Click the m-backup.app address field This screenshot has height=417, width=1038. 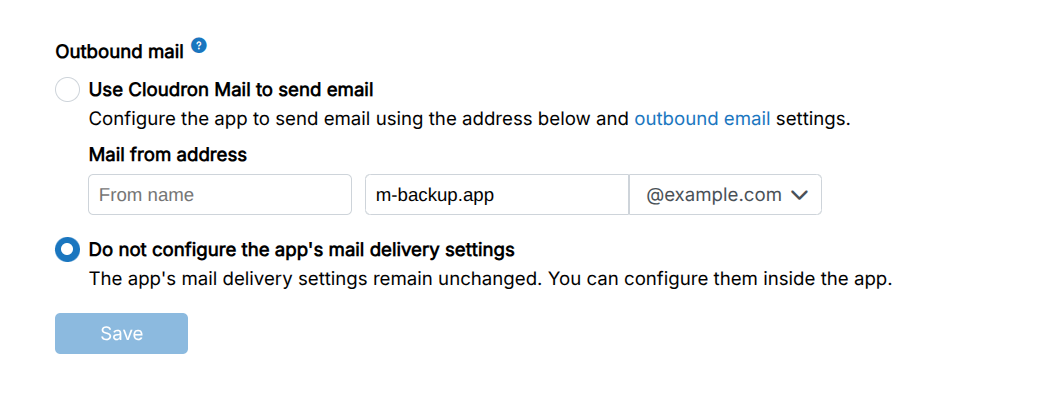[x=496, y=195]
